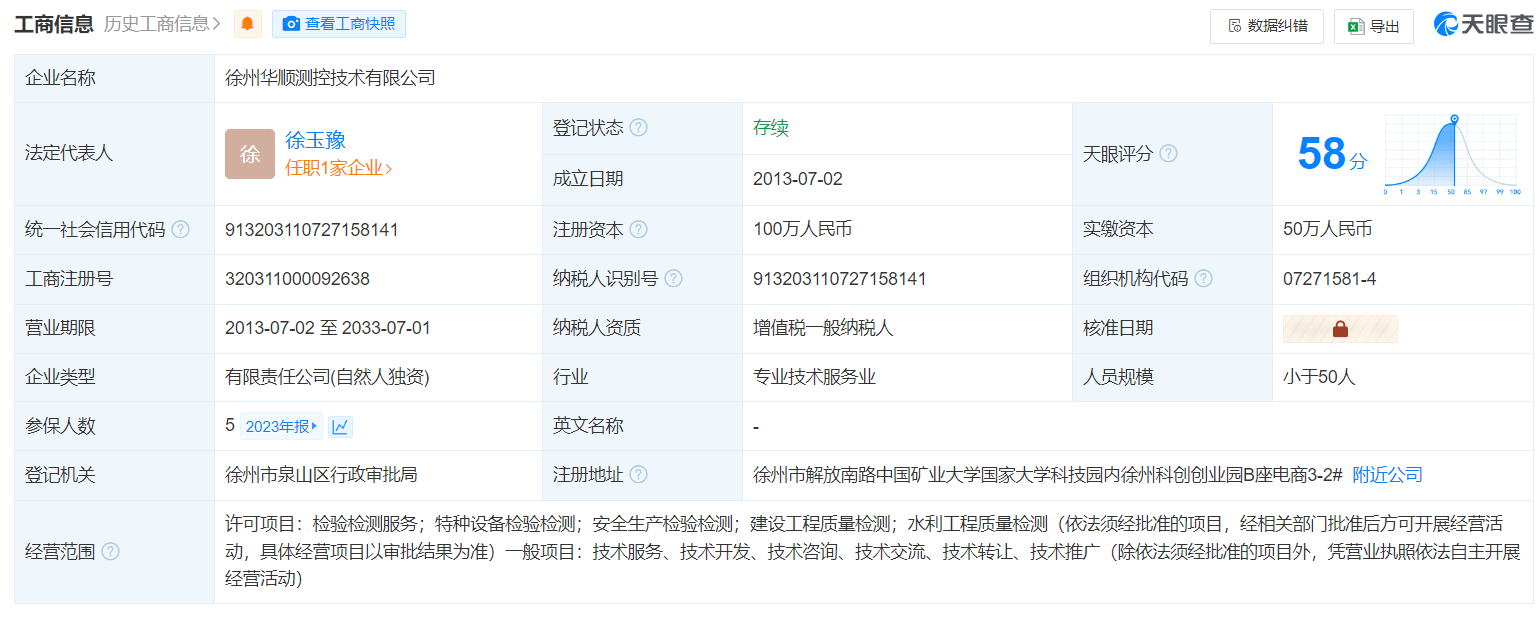Click 导出 button

pos(1374,26)
